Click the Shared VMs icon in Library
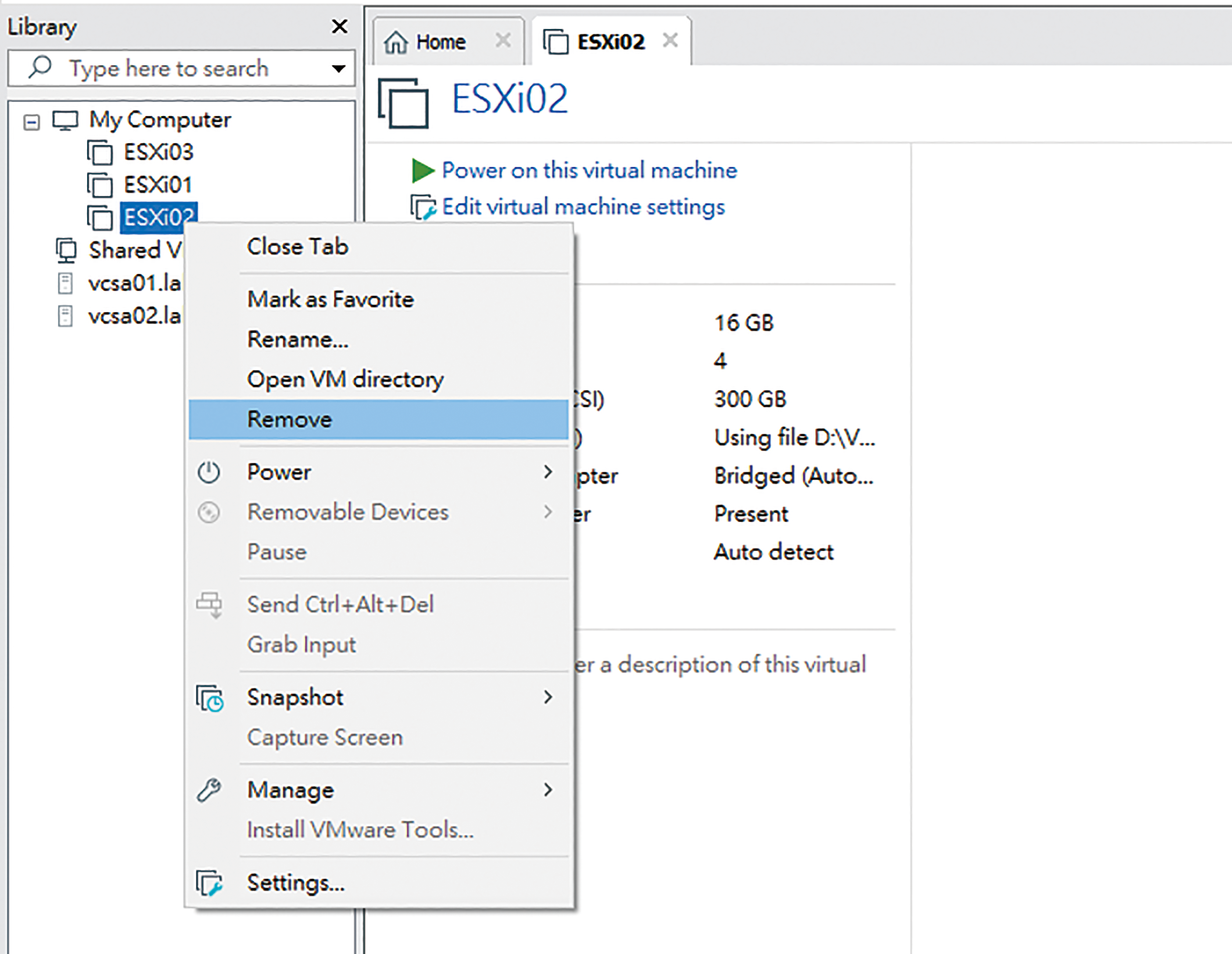 tap(66, 251)
